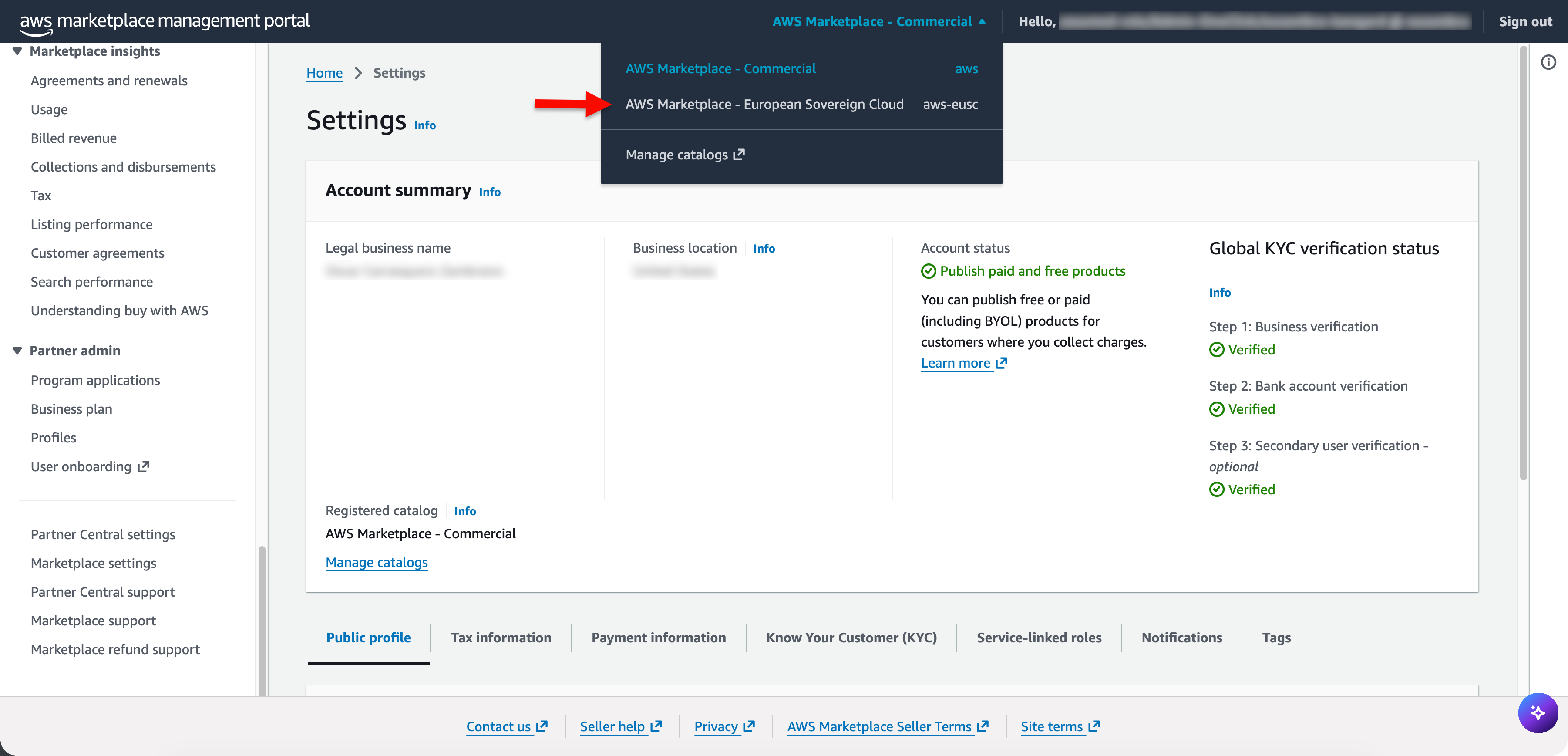Go to the Know Your Customer (KYC) tab
This screenshot has width=1568, height=756.
tap(851, 637)
